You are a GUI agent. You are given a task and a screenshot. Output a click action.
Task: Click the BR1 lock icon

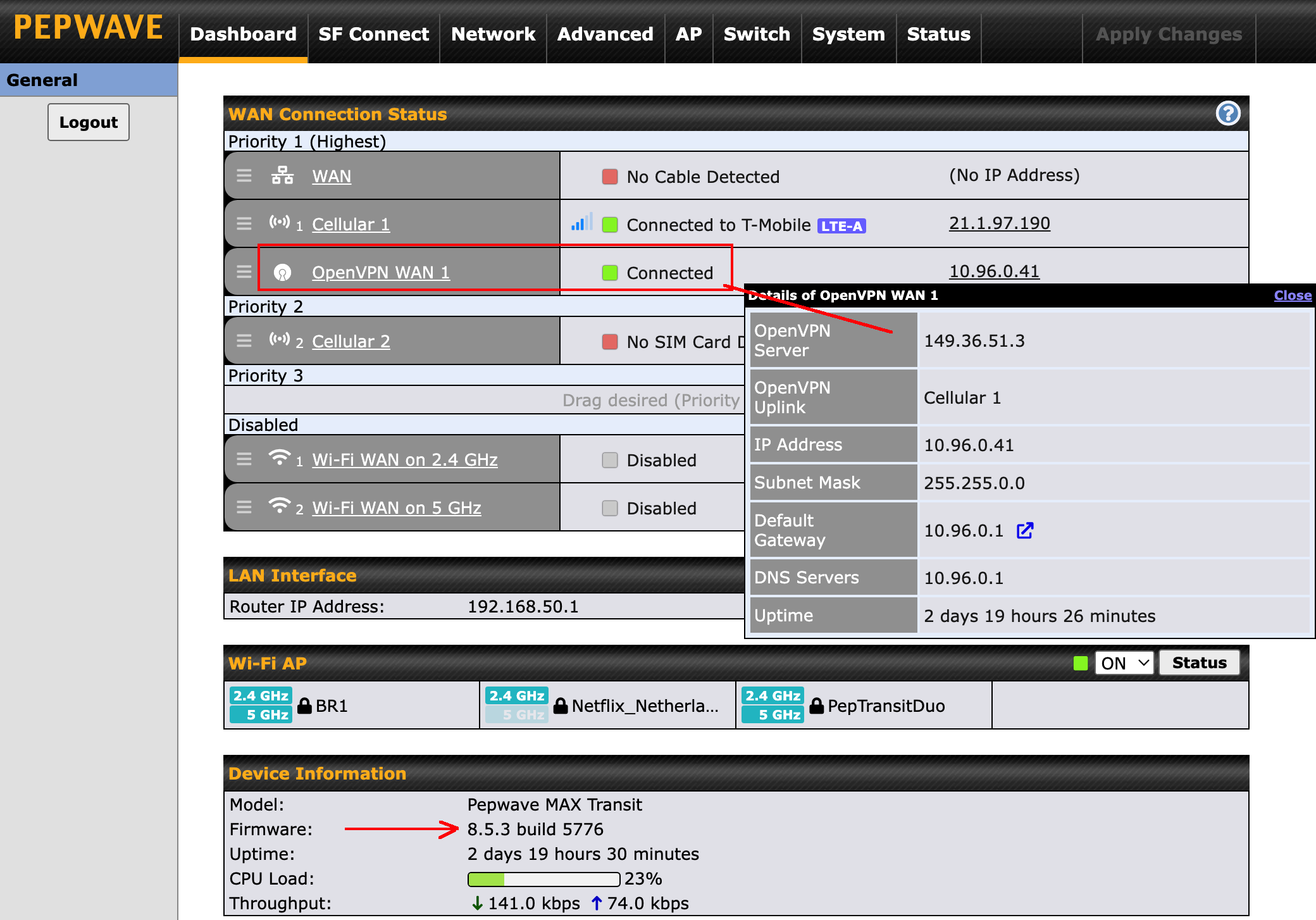(304, 706)
